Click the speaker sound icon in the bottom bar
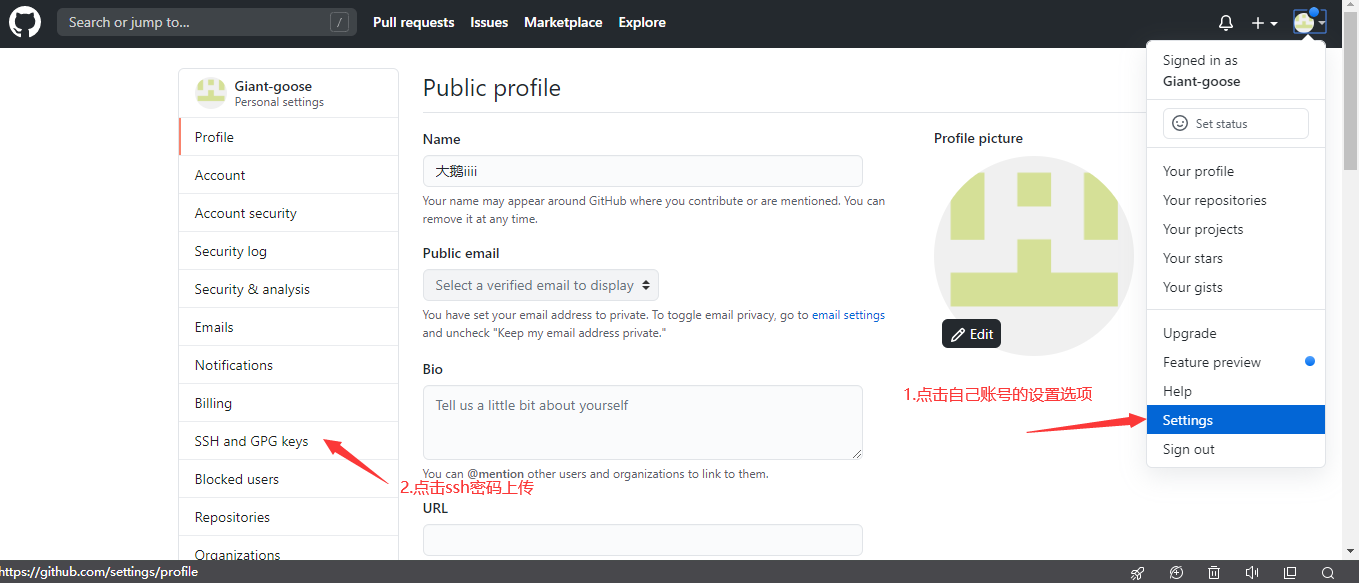Viewport: 1359px width, 583px height. pos(1252,573)
